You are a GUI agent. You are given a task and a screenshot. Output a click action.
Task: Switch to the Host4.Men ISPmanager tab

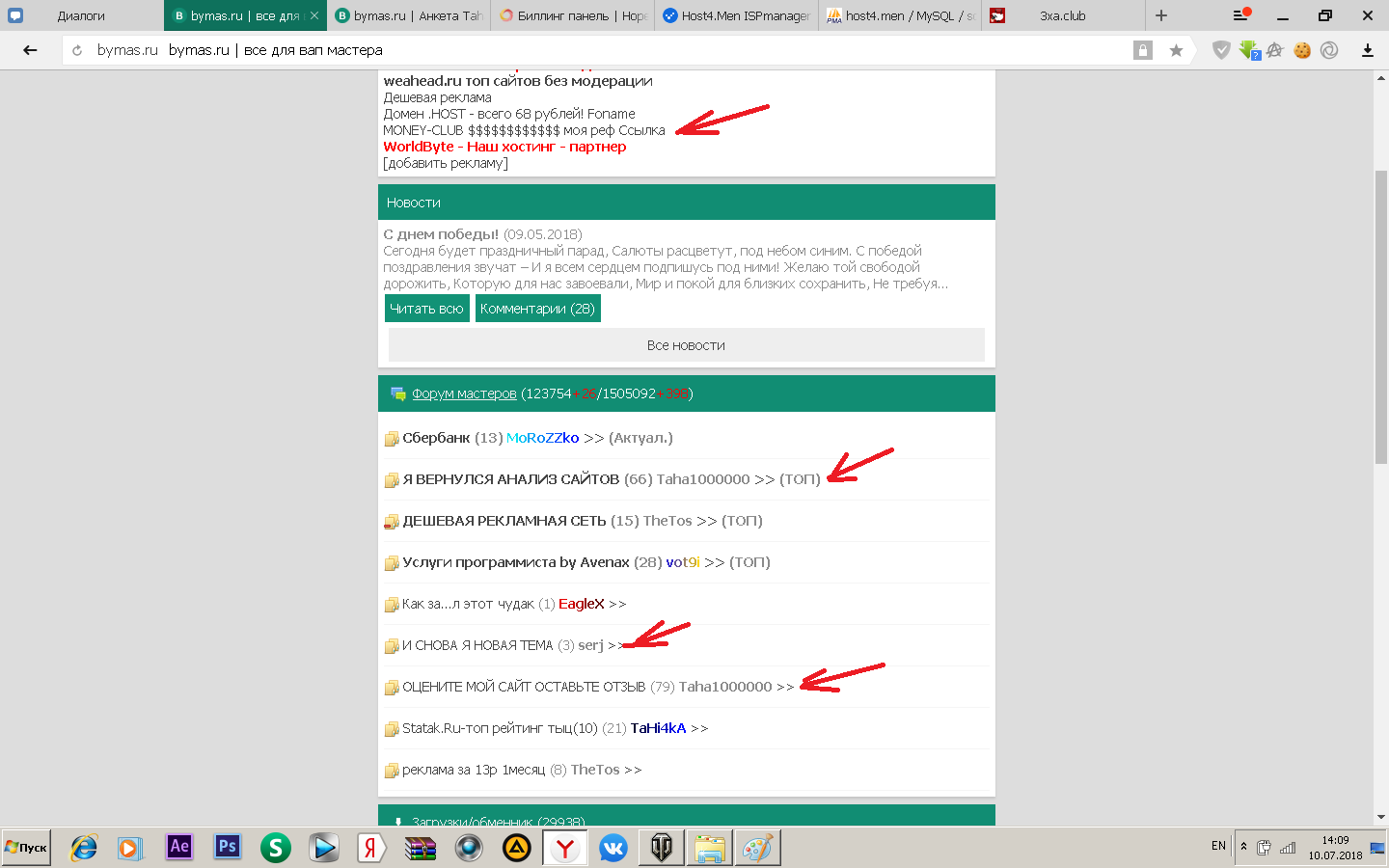tap(736, 15)
